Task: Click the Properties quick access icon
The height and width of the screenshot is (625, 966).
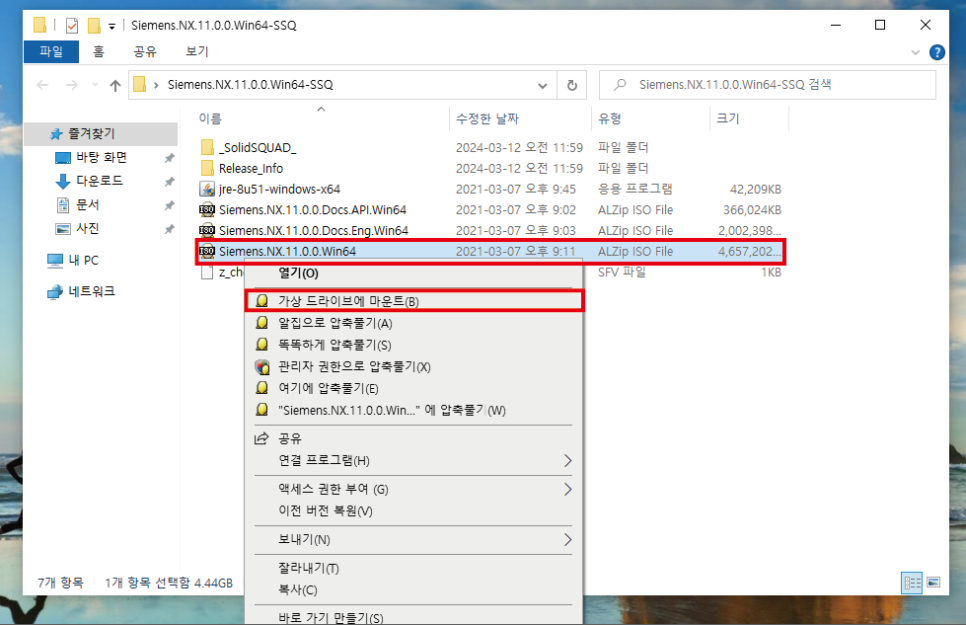Action: 72,25
